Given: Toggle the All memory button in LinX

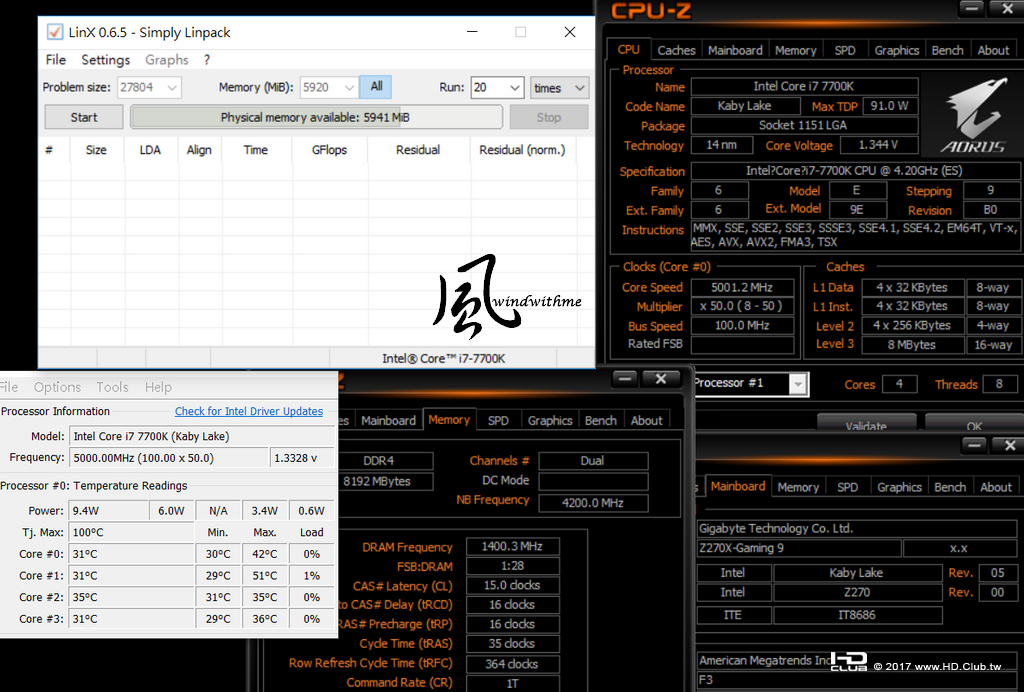Looking at the screenshot, I should coord(376,87).
